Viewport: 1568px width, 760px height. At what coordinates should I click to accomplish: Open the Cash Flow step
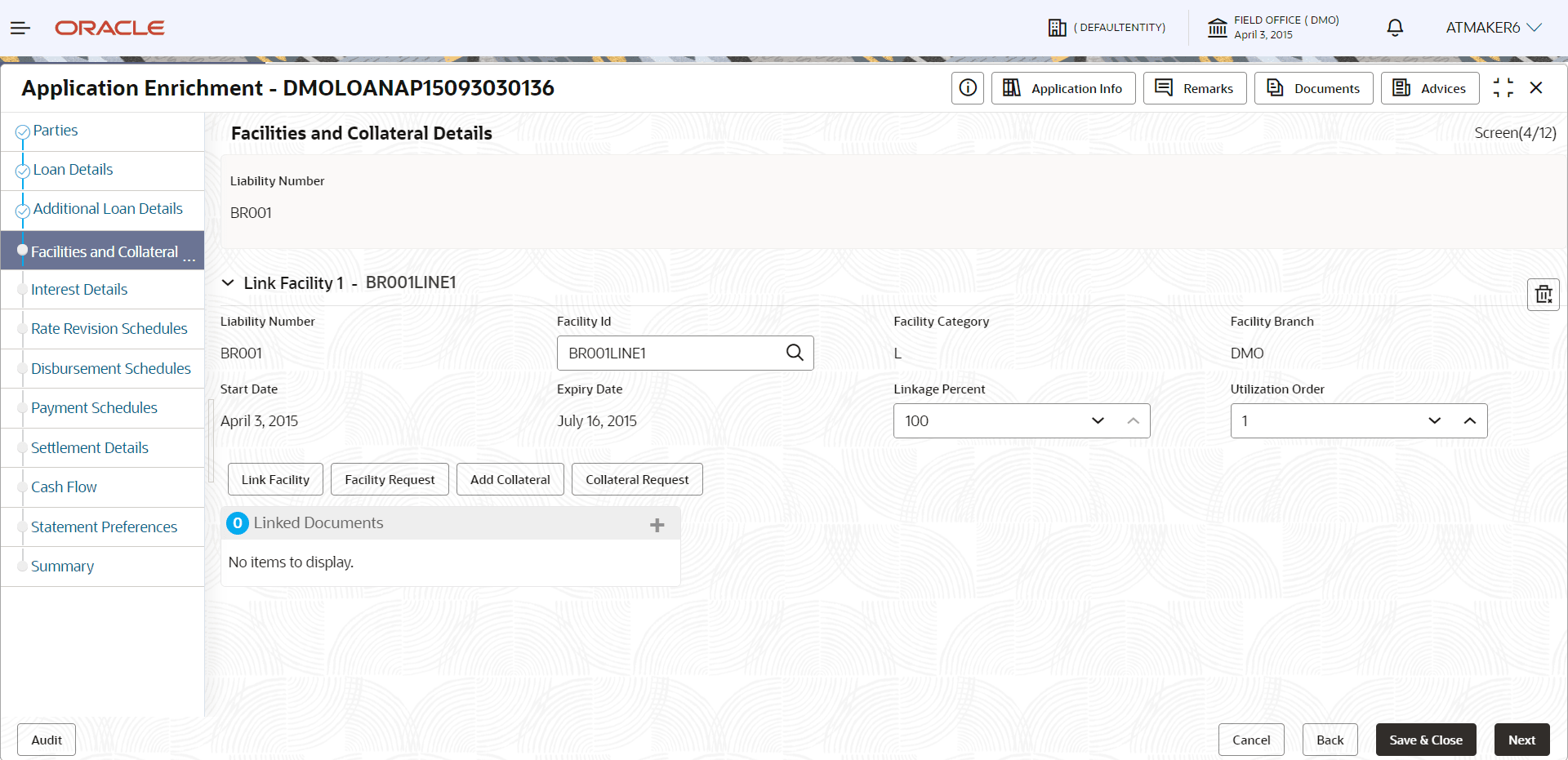pos(64,487)
